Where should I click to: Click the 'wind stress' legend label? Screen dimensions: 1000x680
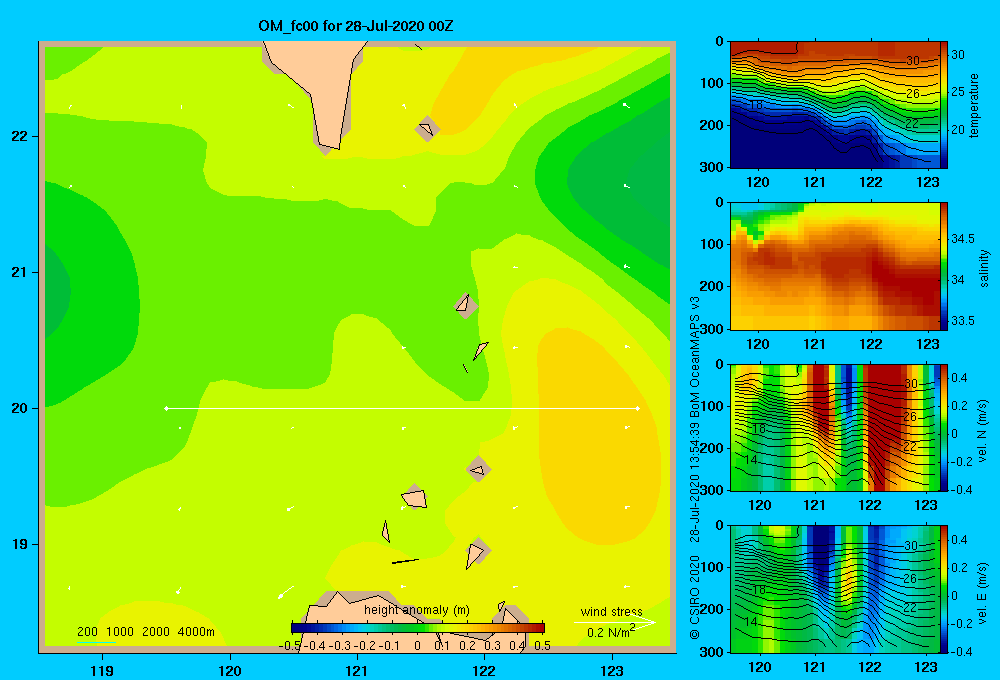[x=611, y=611]
